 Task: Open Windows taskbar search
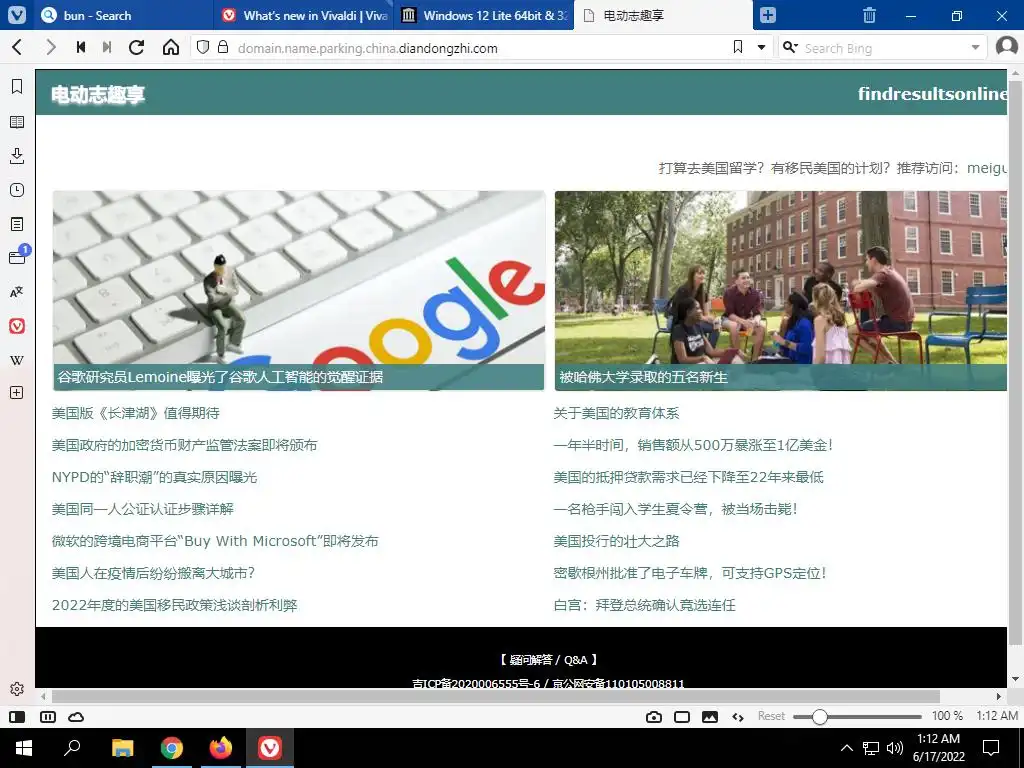click(72, 748)
